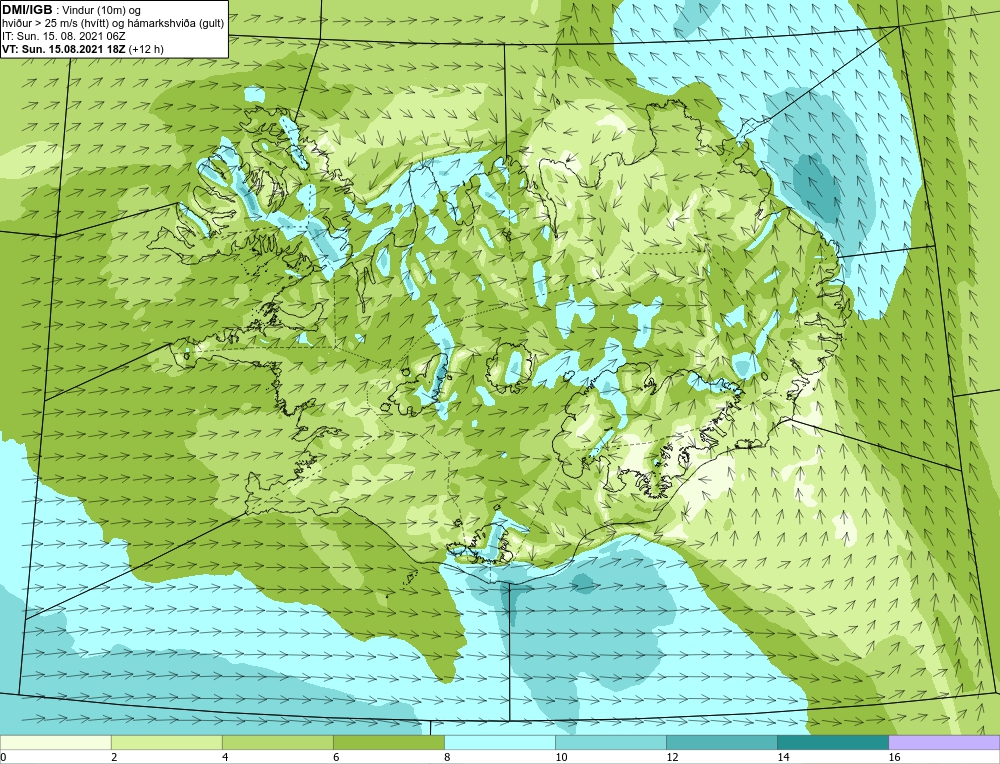
Task: Click the 12–14 m/s teal legend swatch
Action: point(721,742)
